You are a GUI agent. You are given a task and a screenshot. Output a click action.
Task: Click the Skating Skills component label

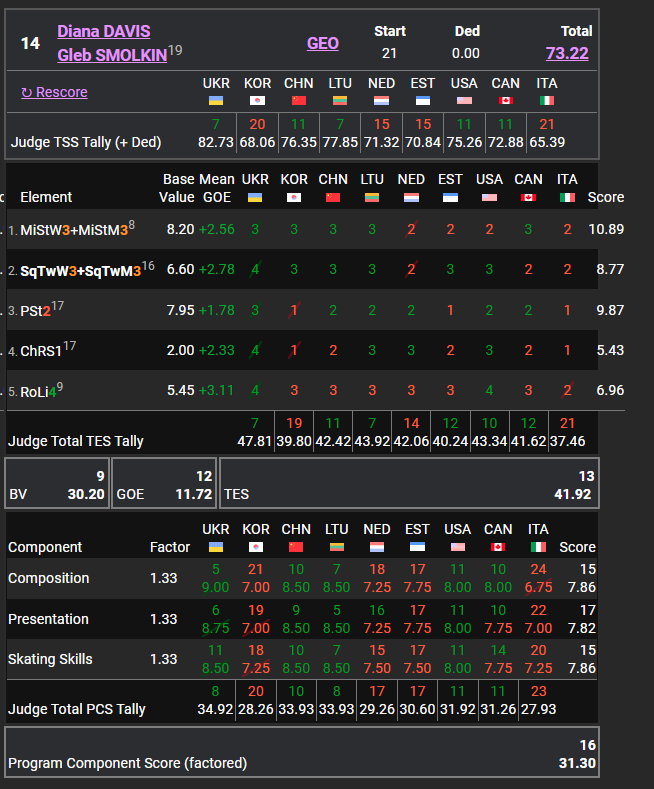[x=50, y=659]
